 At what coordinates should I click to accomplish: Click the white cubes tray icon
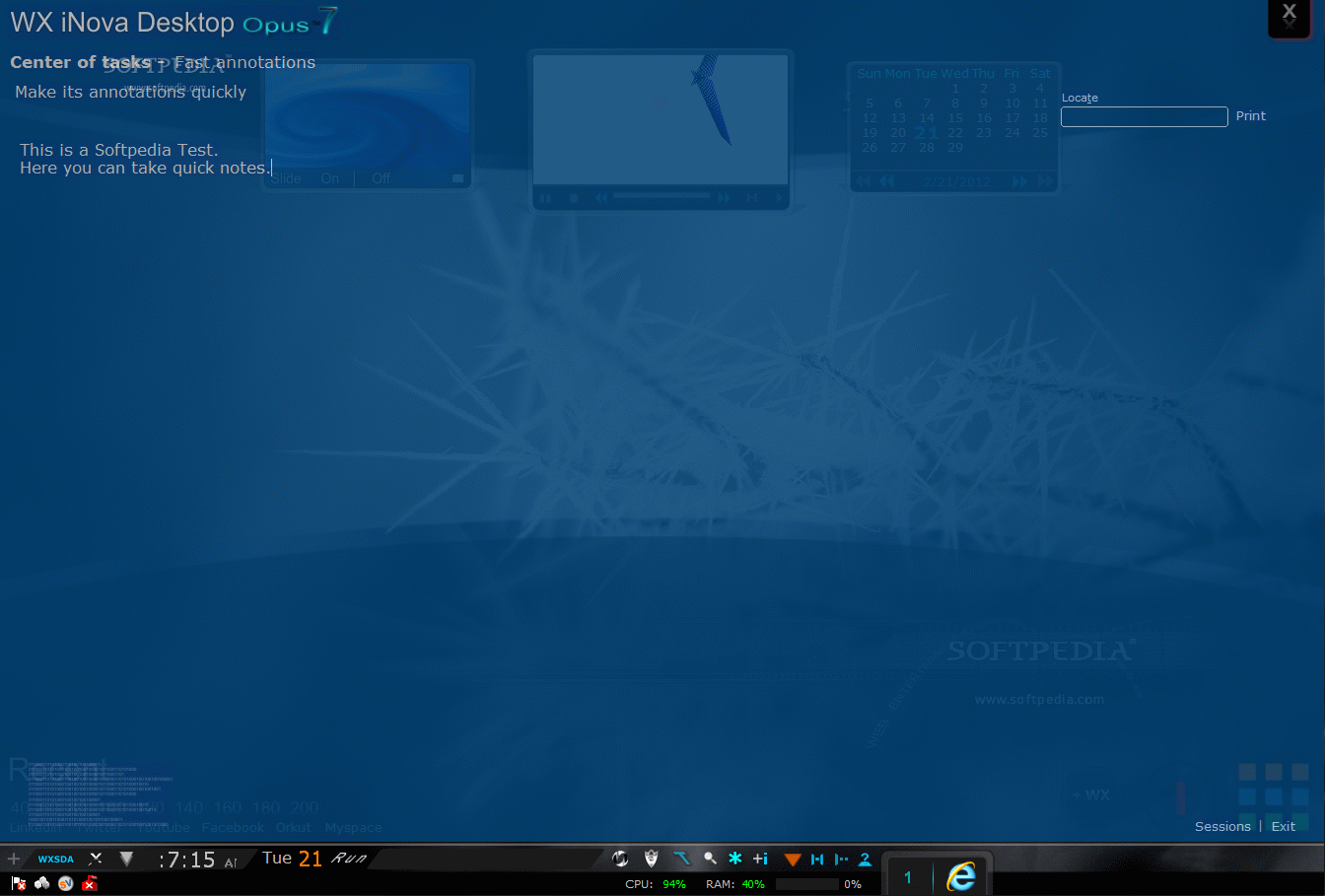41,883
